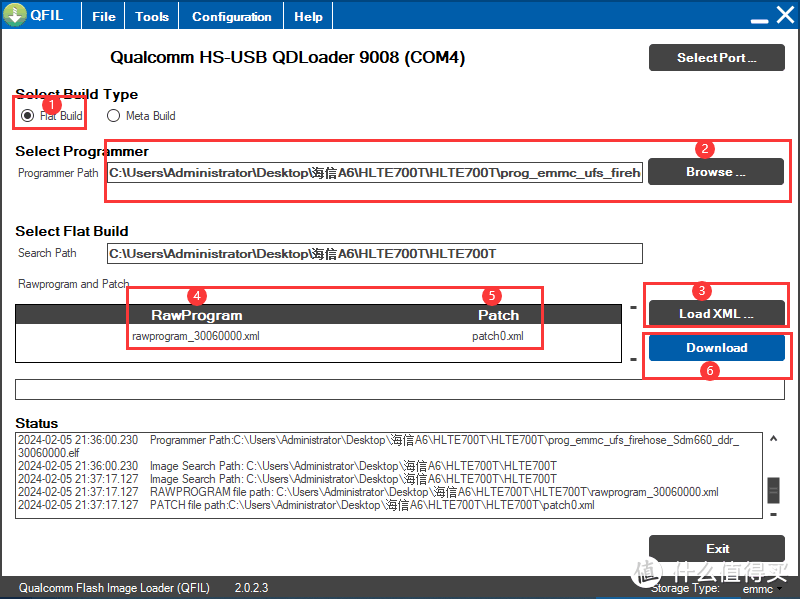
Task: Open the Help menu
Action: tap(308, 17)
